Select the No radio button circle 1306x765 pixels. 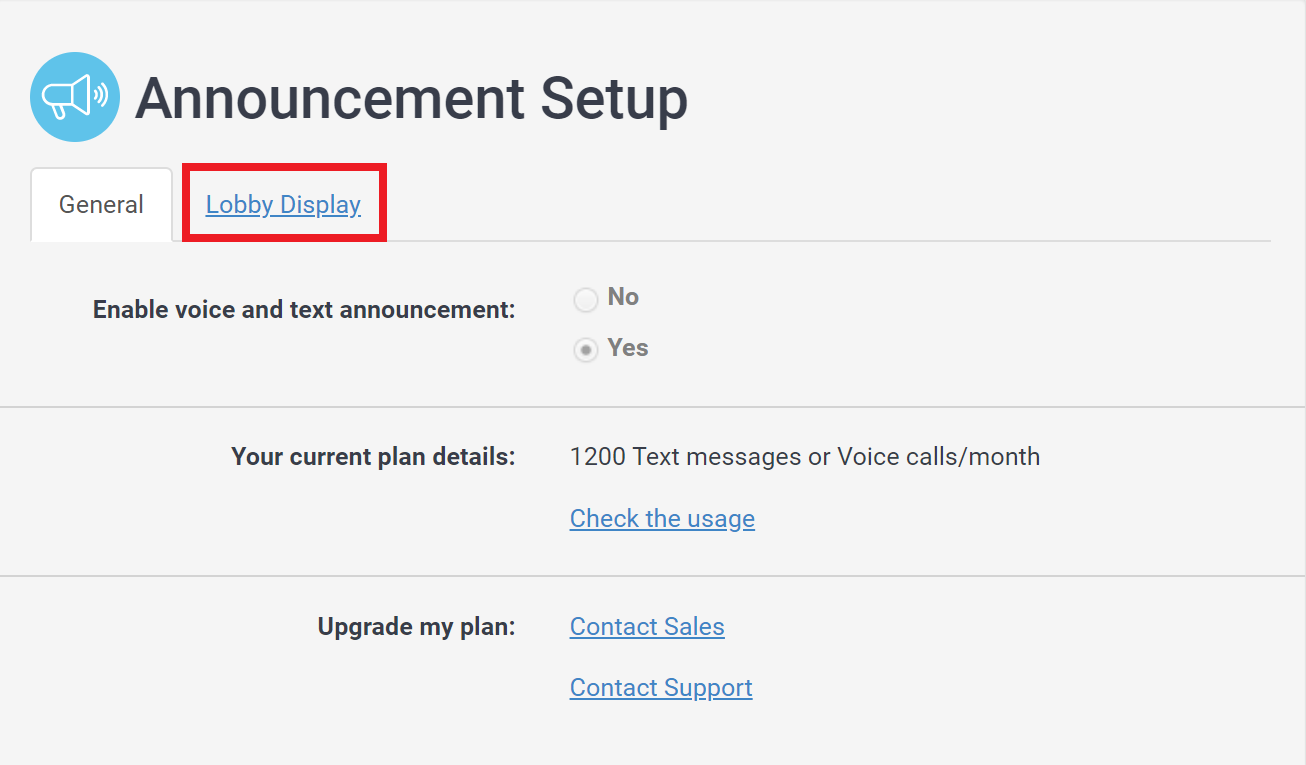click(x=586, y=299)
